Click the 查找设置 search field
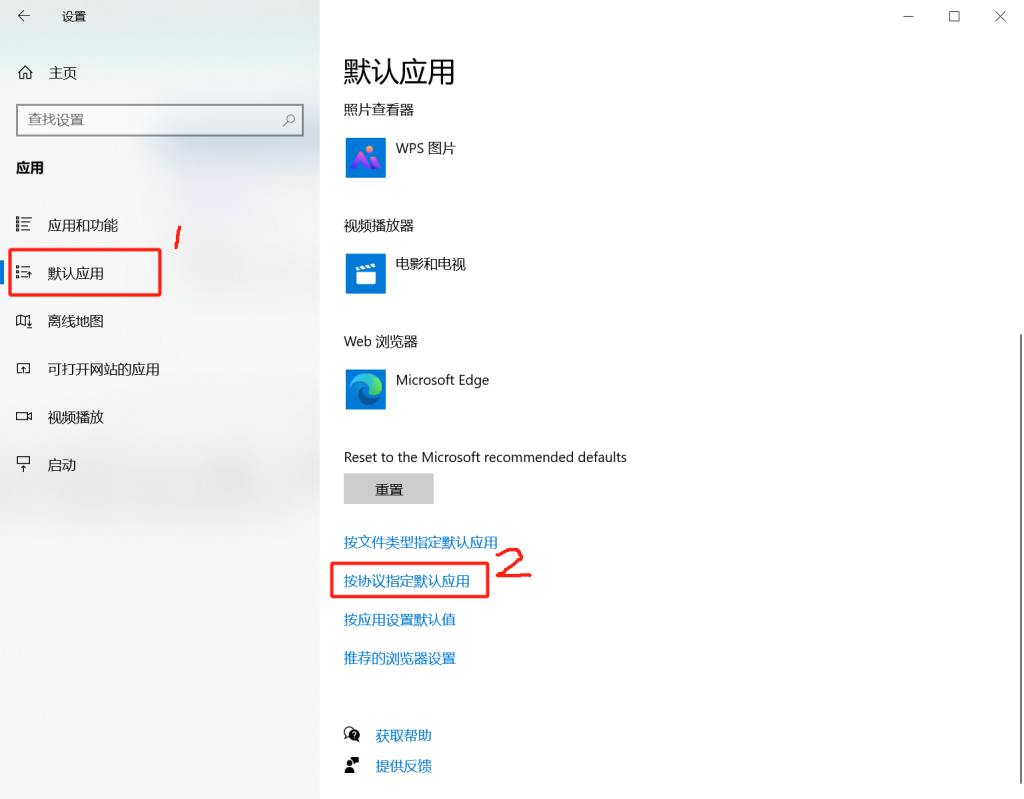 pyautogui.click(x=150, y=120)
